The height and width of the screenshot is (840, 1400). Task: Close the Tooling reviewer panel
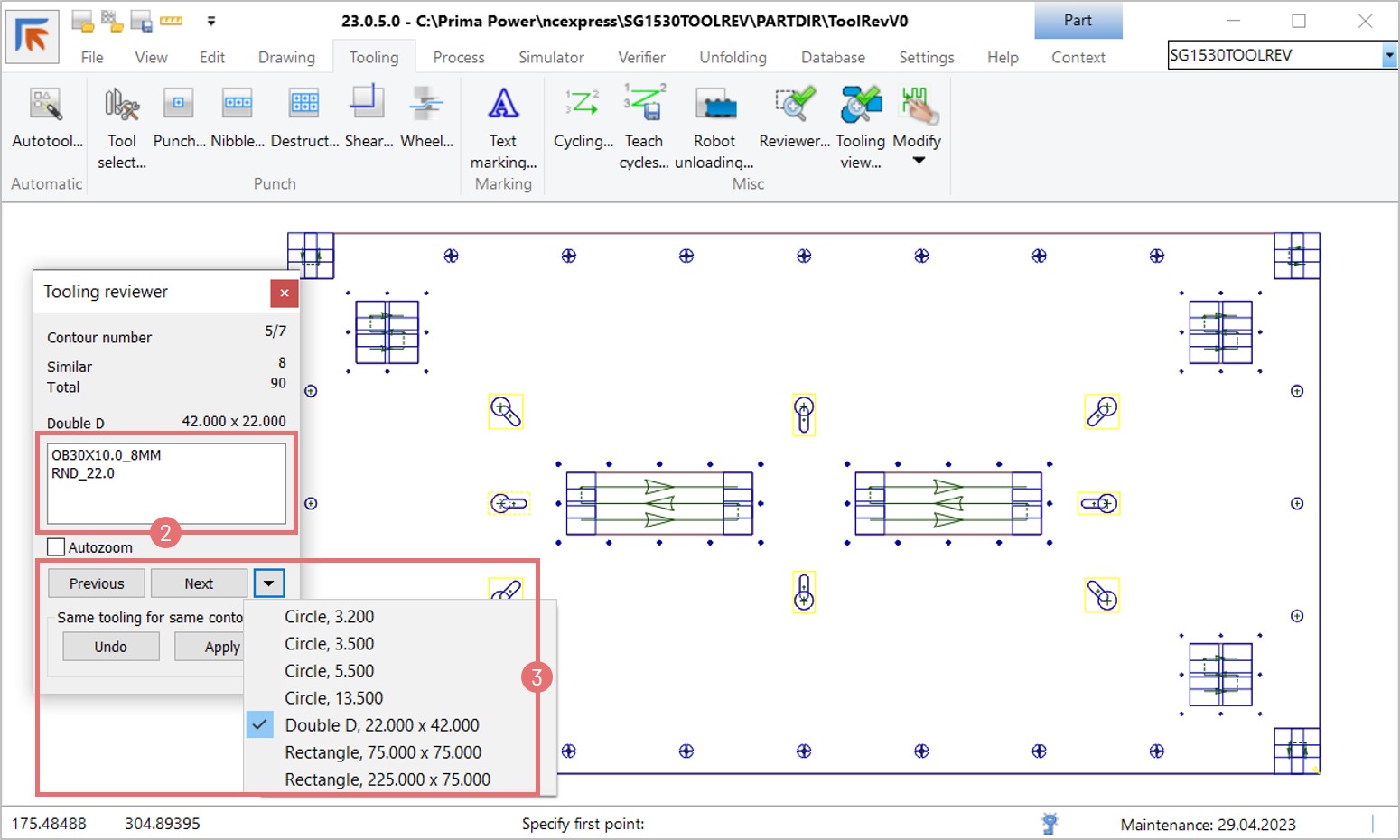[284, 293]
